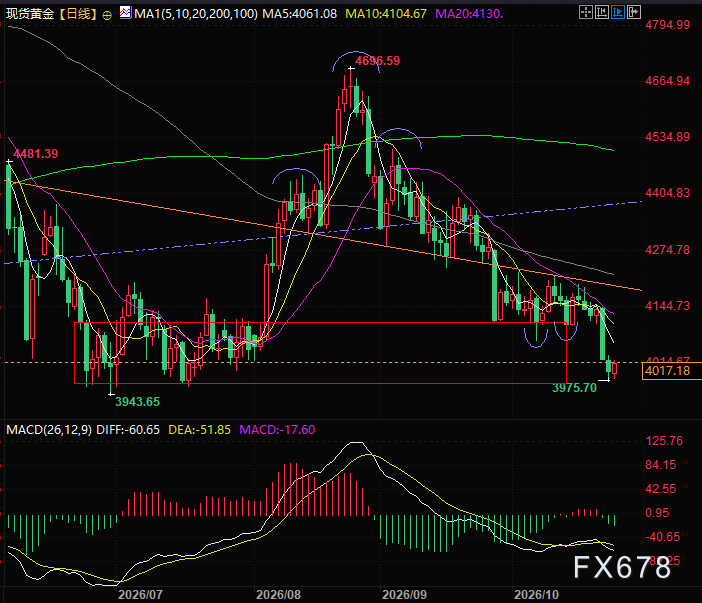Screen dimensions: 702x603
Task: Click the 3975.70 low price label
Action: (574, 388)
